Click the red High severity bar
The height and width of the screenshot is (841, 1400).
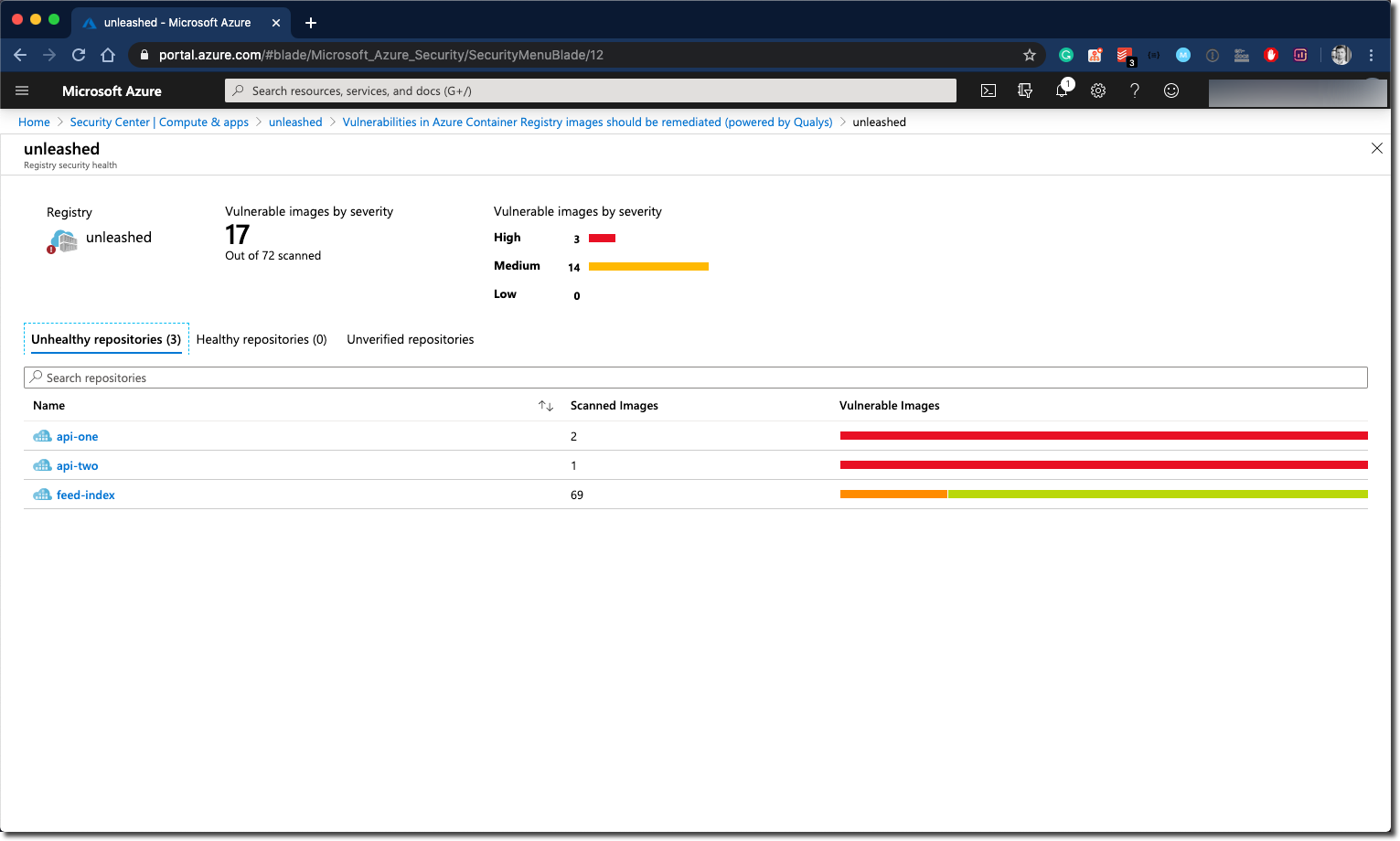(x=601, y=238)
